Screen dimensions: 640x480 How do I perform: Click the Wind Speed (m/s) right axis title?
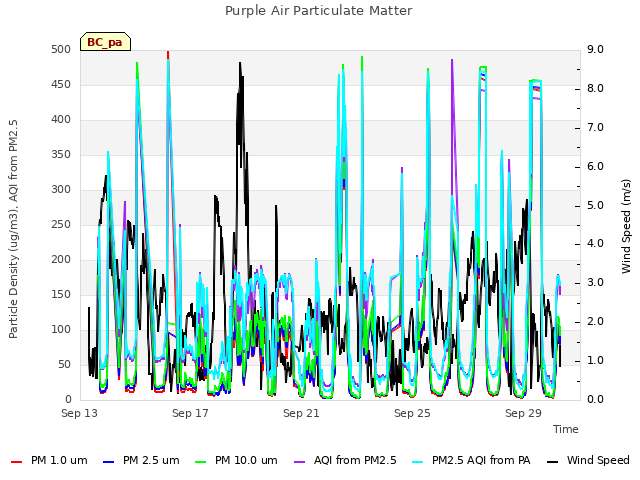(626, 226)
